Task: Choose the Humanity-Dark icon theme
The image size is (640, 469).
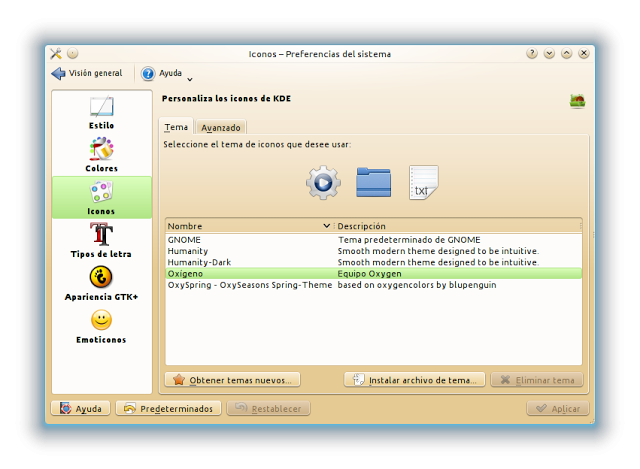Action: [200, 262]
